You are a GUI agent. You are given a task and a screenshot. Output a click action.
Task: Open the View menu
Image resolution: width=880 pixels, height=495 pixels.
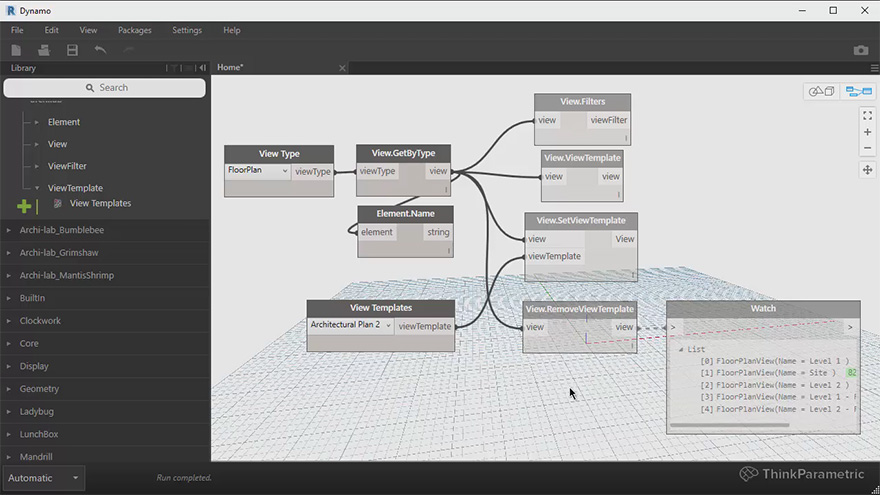(88, 30)
